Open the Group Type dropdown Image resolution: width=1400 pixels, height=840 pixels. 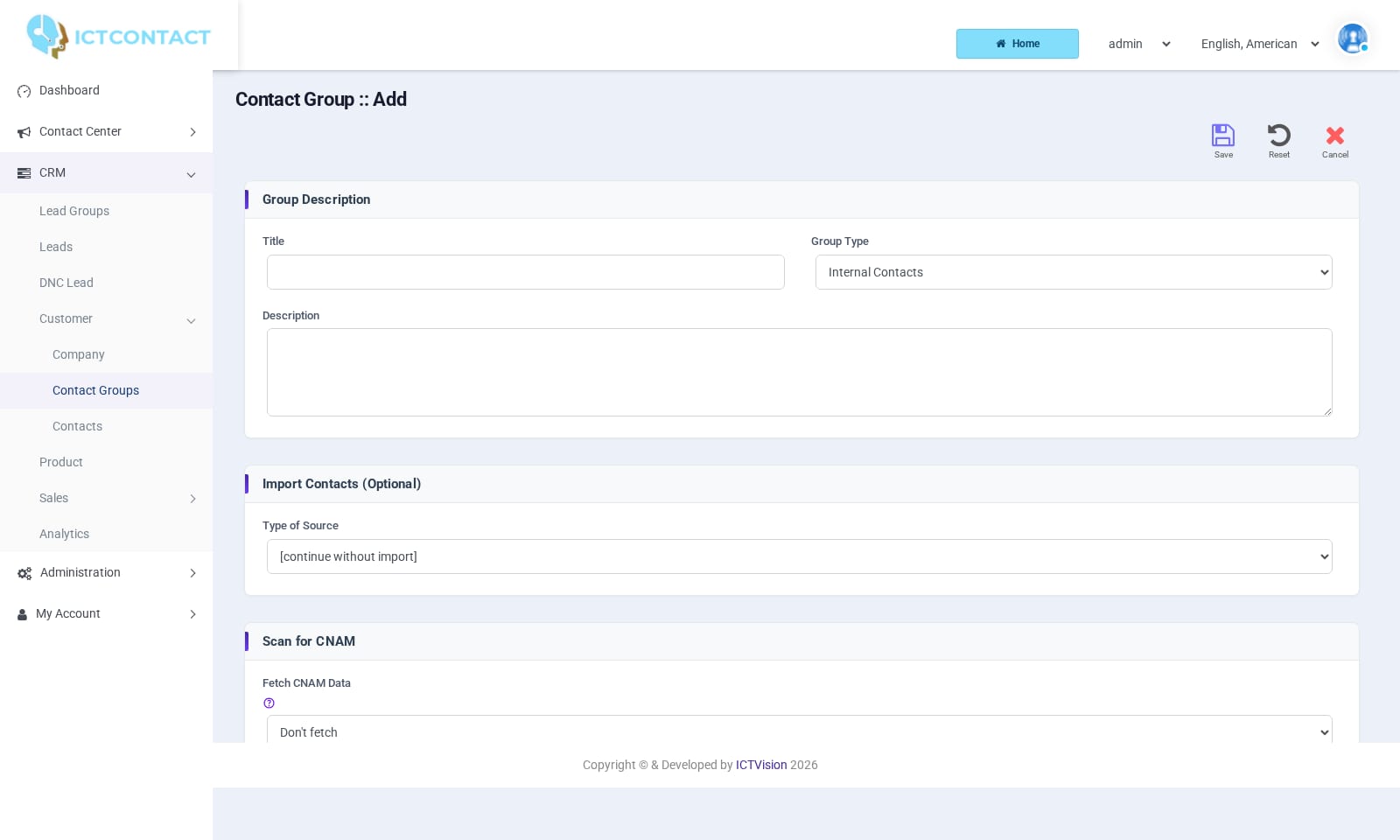pos(1074,272)
